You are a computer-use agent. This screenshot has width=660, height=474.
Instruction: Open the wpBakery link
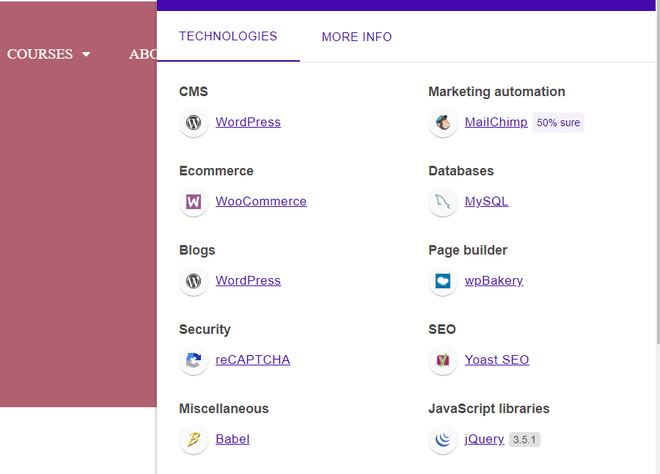[493, 281]
